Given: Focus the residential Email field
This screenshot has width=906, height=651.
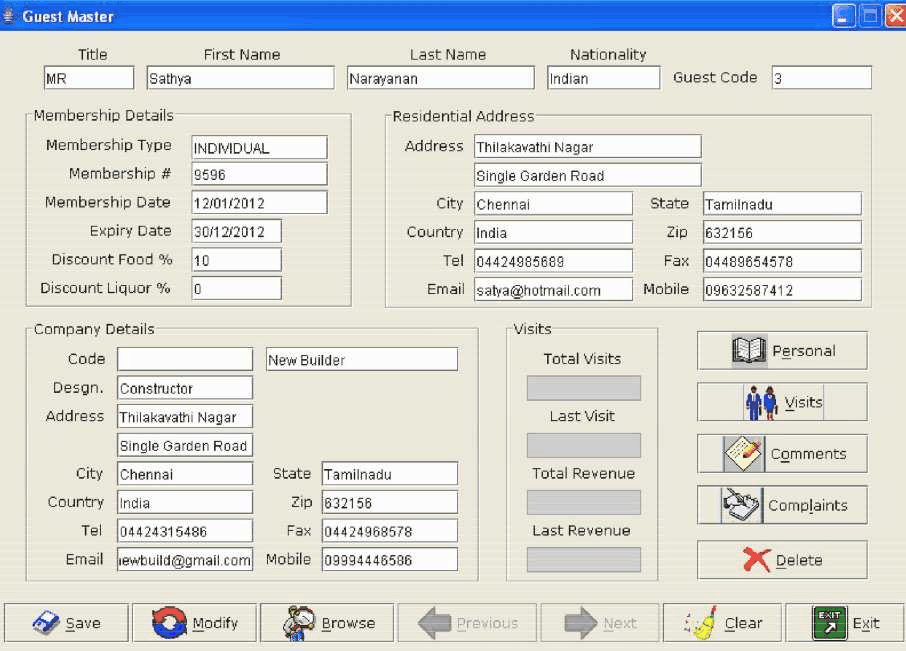Looking at the screenshot, I should 553,290.
